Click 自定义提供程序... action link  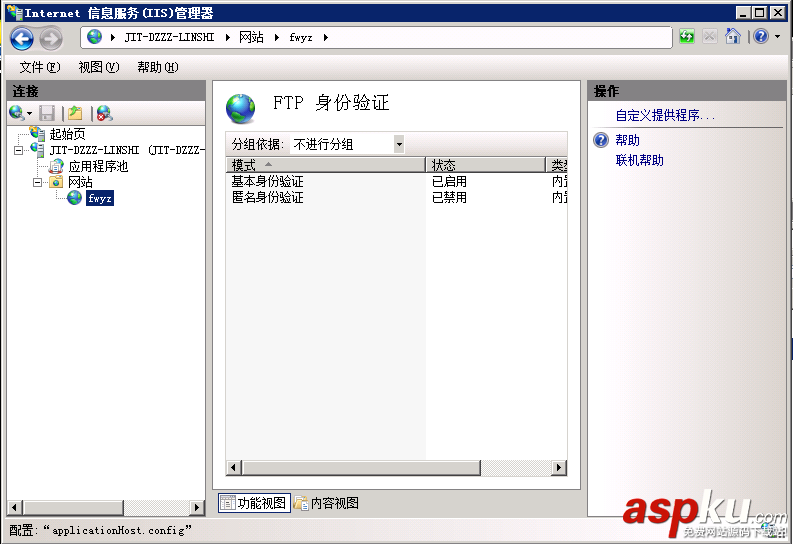point(665,115)
